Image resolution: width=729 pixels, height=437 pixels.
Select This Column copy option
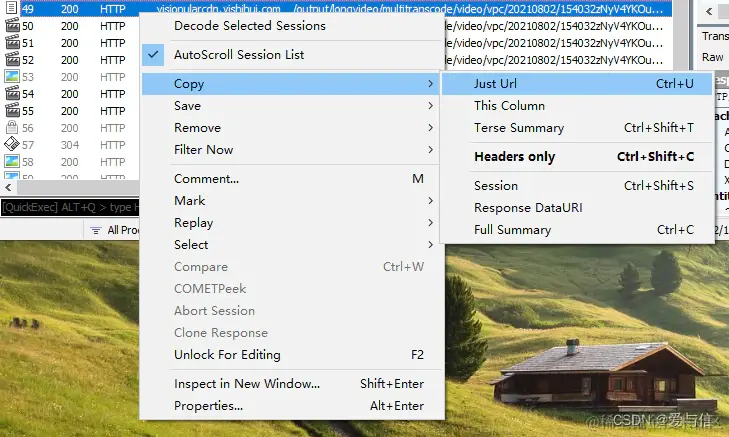coord(577,106)
